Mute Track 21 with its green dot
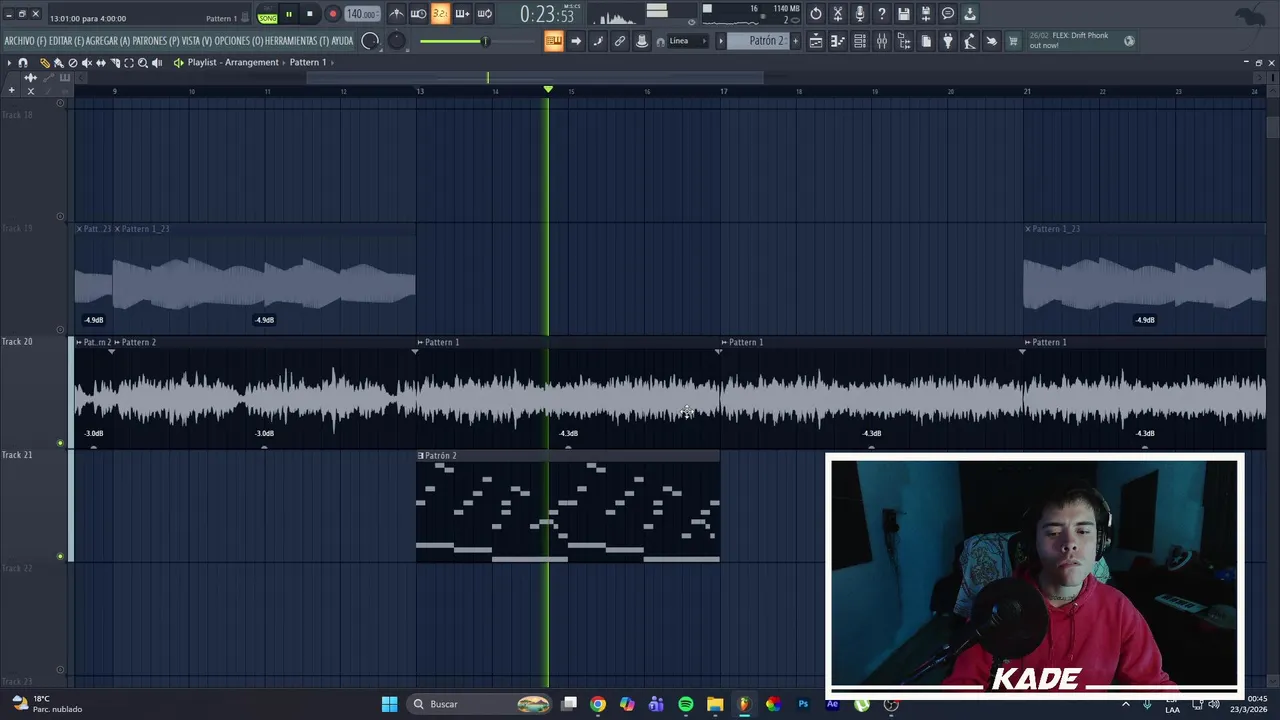This screenshot has height=720, width=1280. pos(60,556)
